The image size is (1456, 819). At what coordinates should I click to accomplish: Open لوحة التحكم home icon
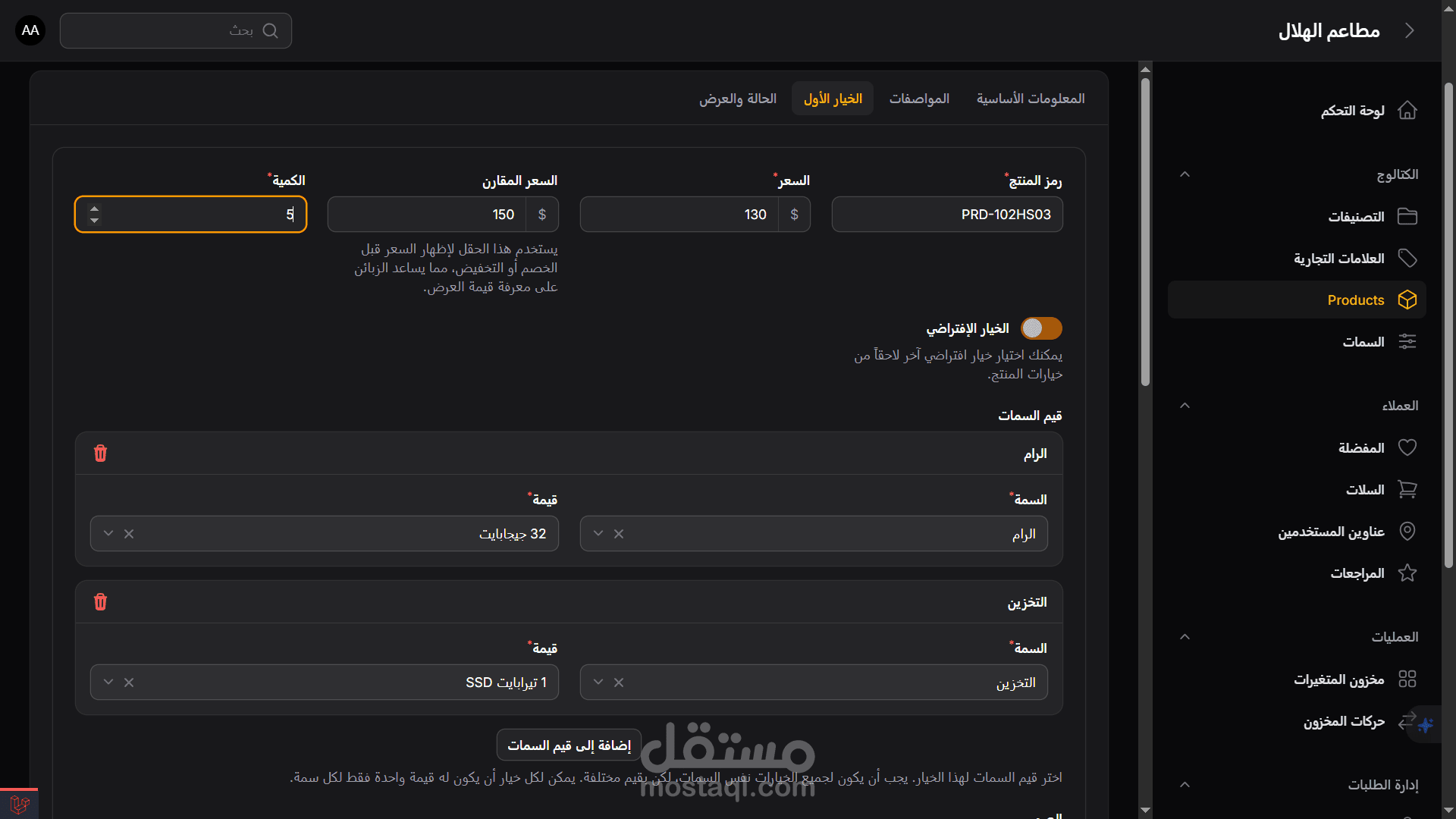[x=1407, y=111]
